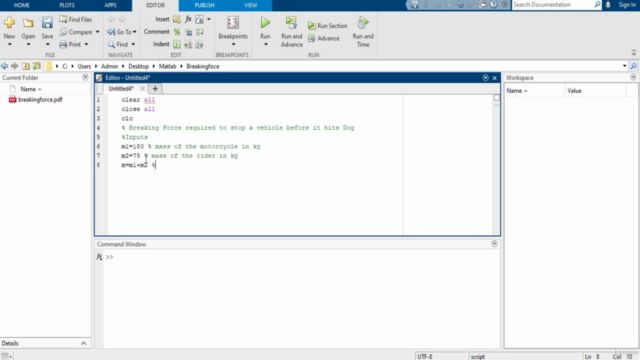Expand the Open dropdown arrow
The height and width of the screenshot is (360, 640).
pos(28,44)
